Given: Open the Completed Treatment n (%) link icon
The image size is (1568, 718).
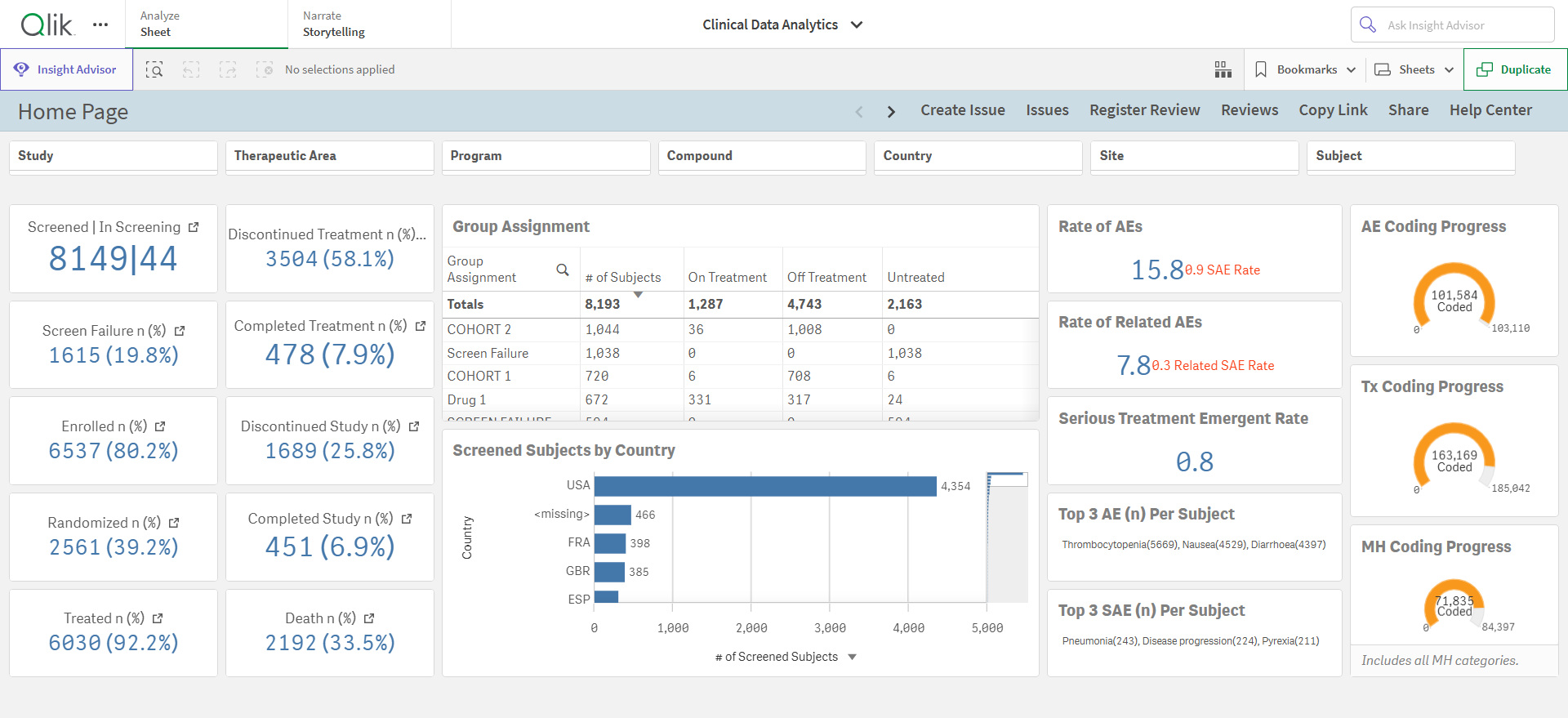Looking at the screenshot, I should tap(421, 326).
